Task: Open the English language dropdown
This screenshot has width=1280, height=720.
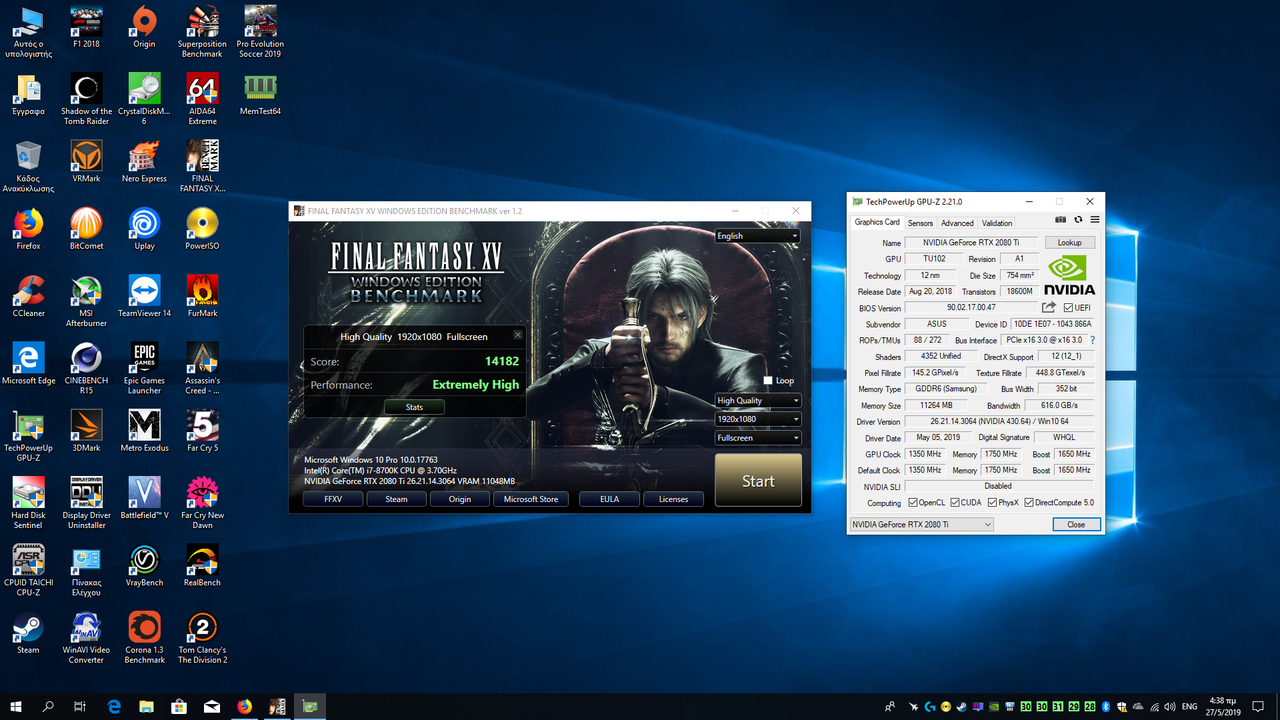Action: [x=758, y=236]
